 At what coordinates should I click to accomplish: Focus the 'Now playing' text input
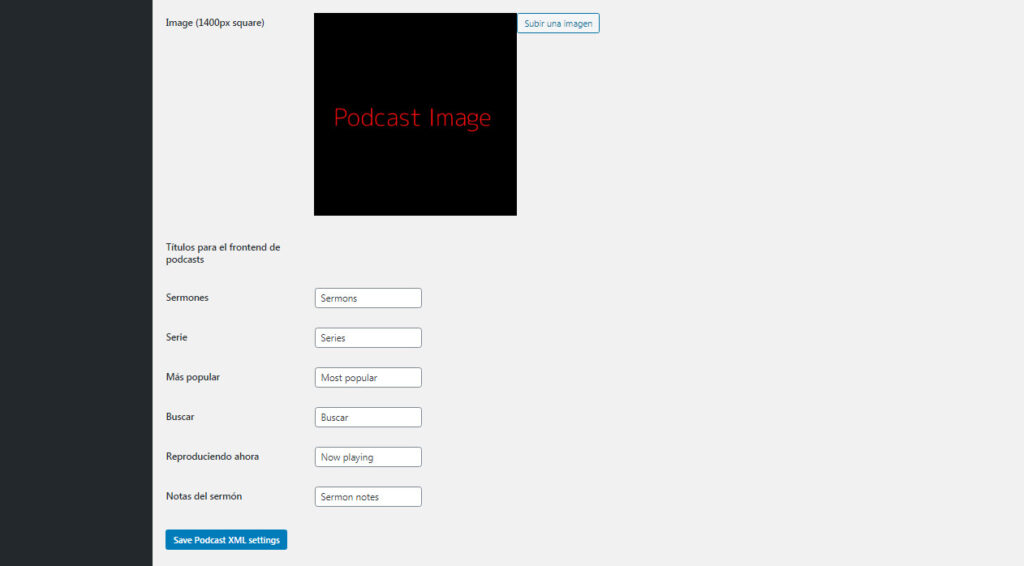click(x=368, y=457)
